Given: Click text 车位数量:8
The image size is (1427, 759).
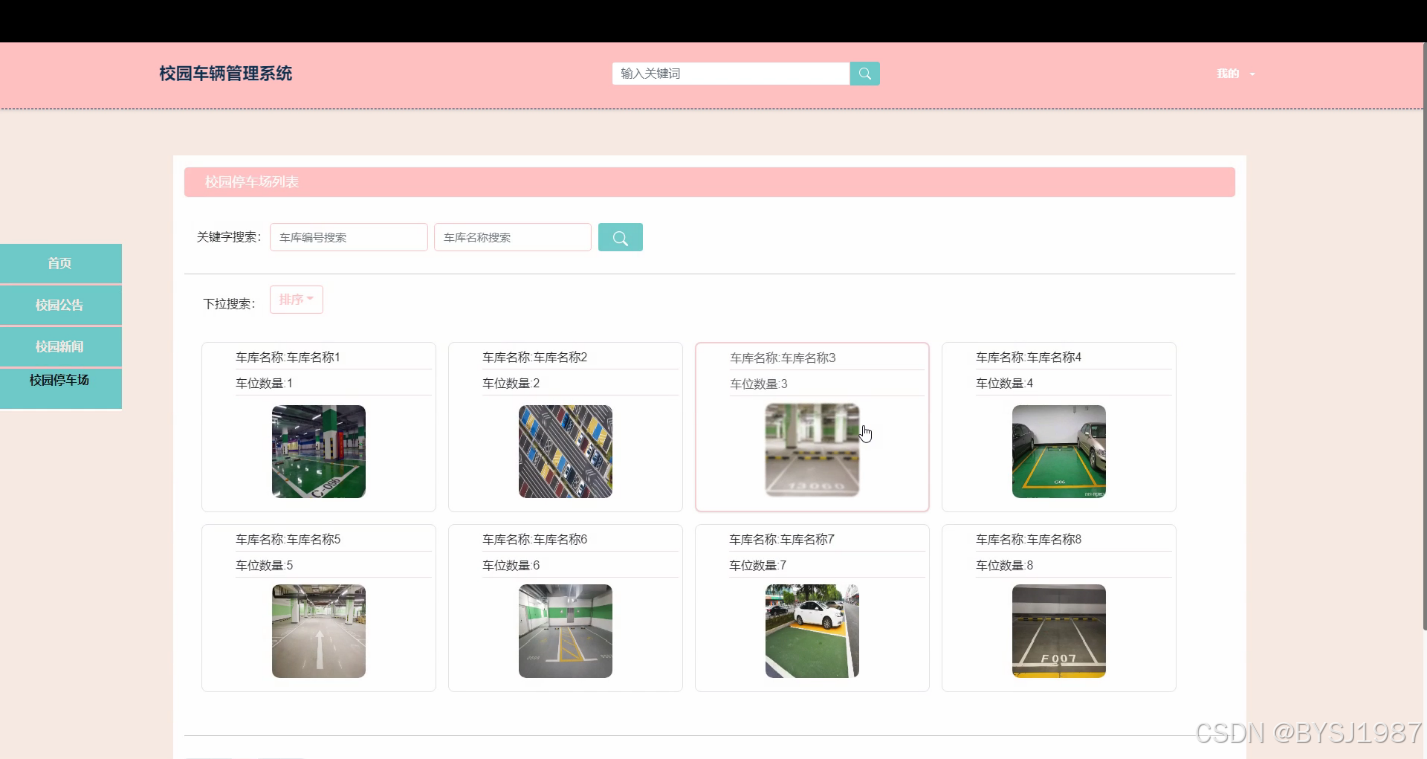Looking at the screenshot, I should (x=1005, y=565).
